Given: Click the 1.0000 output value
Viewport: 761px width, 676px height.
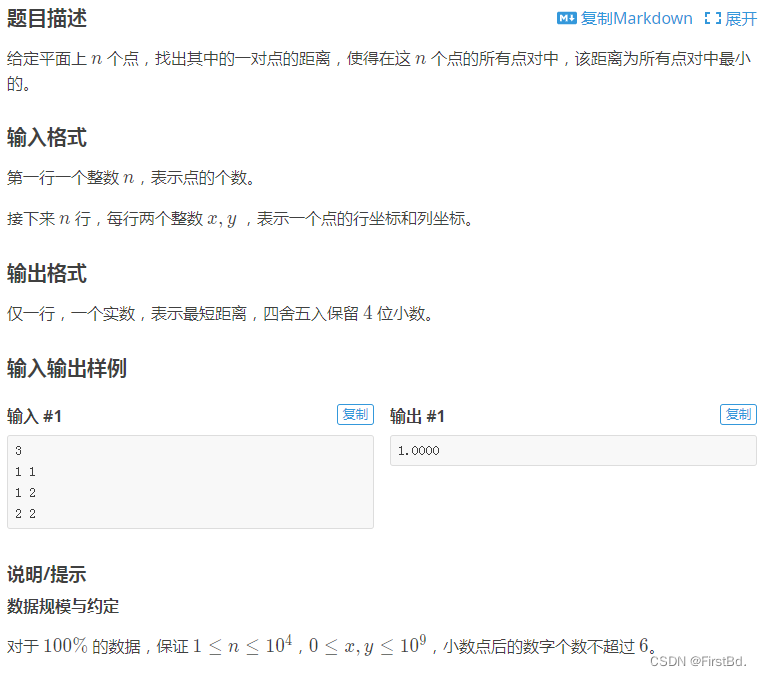Looking at the screenshot, I should (418, 451).
